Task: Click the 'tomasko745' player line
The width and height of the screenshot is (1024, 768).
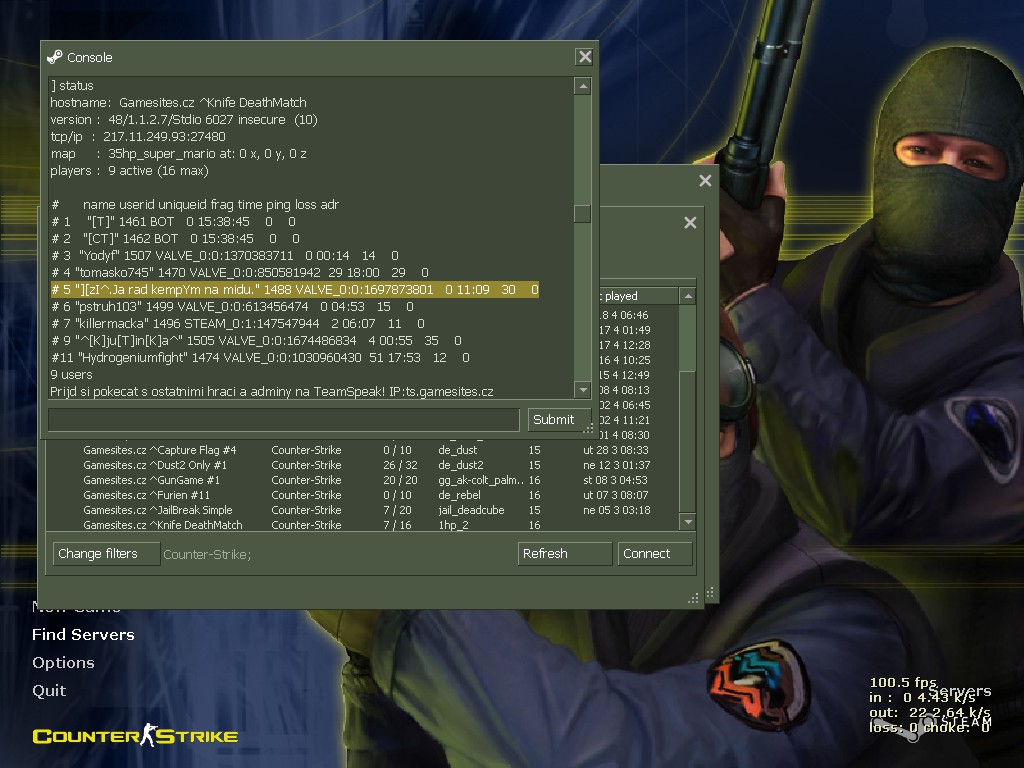Action: click(x=240, y=272)
